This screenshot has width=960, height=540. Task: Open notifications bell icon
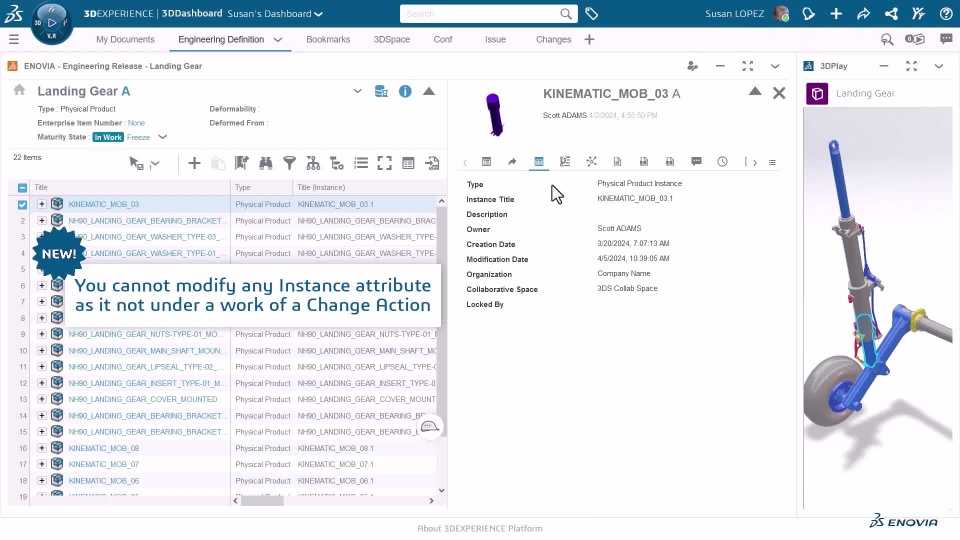808,13
